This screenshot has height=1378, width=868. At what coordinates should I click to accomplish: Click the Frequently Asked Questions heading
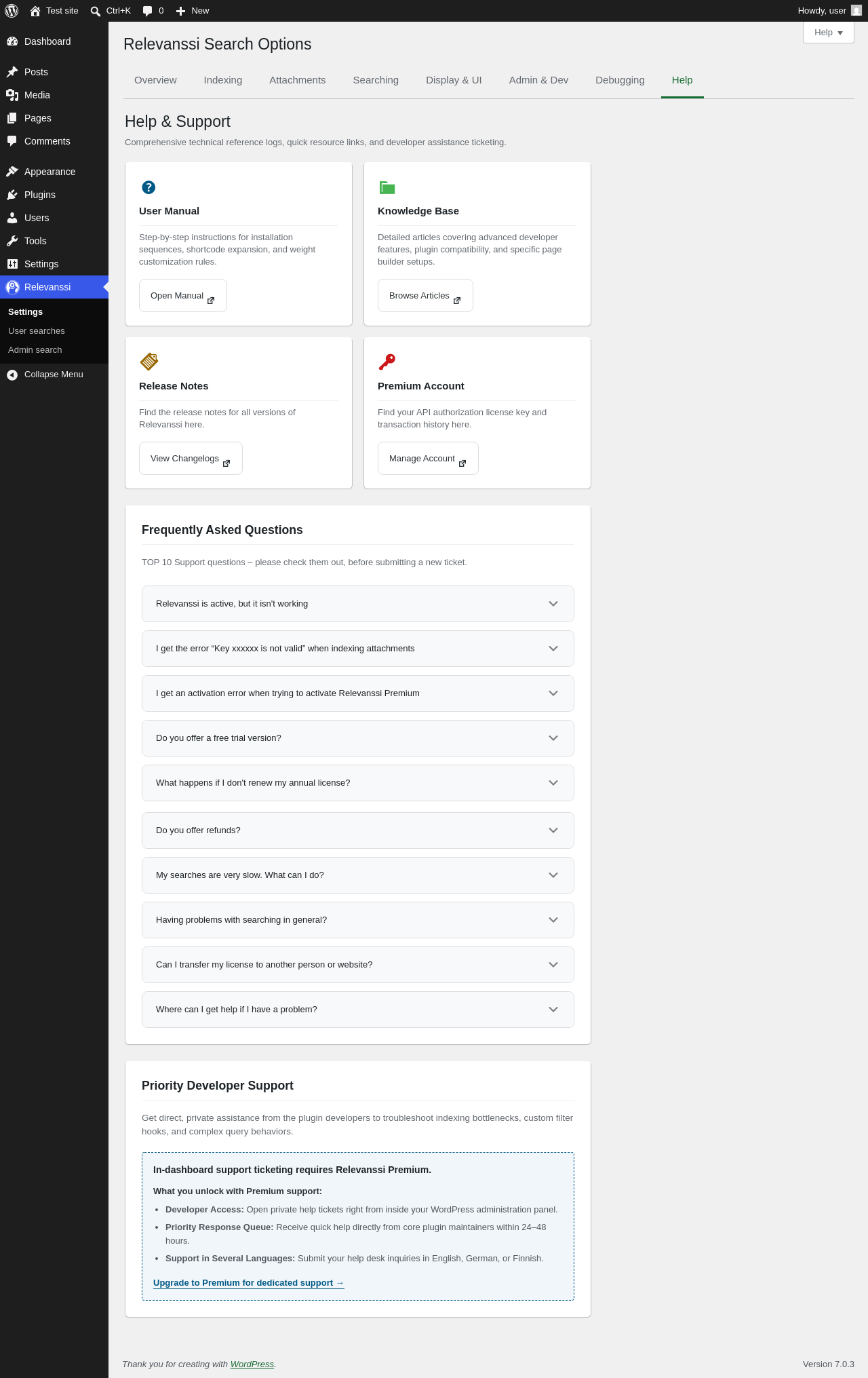tap(222, 530)
